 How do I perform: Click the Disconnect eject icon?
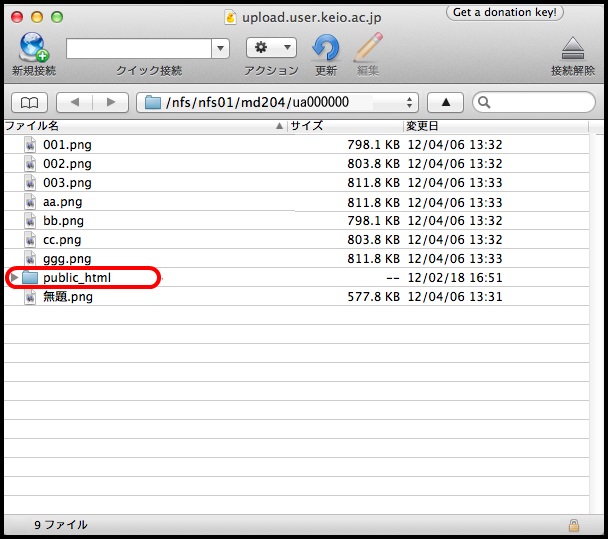[572, 48]
